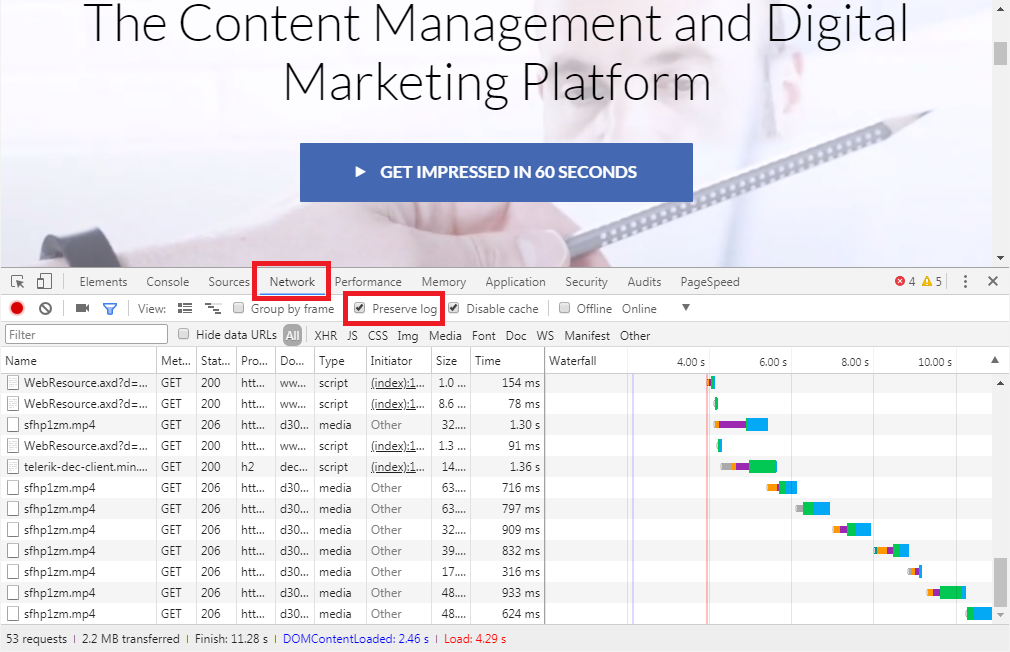Viewport: 1010px width, 652px height.
Task: Open the Elements tab
Action: (103, 282)
